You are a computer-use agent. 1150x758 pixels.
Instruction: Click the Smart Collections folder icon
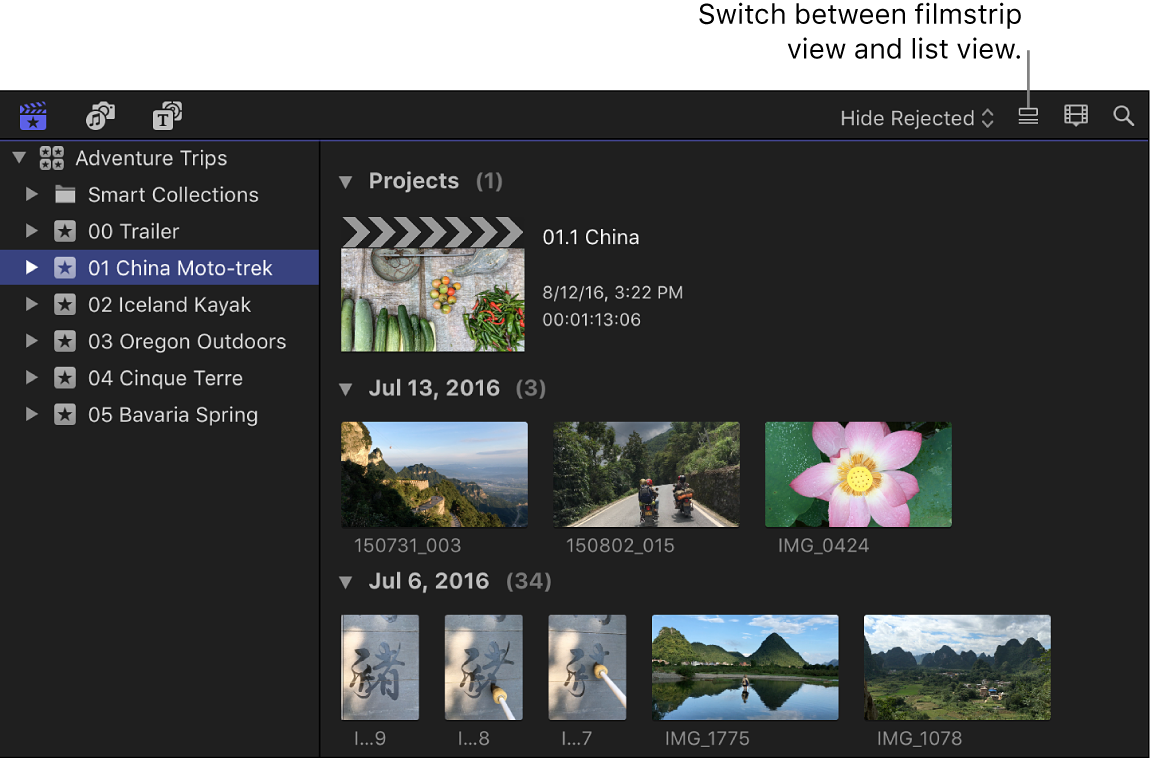66,194
